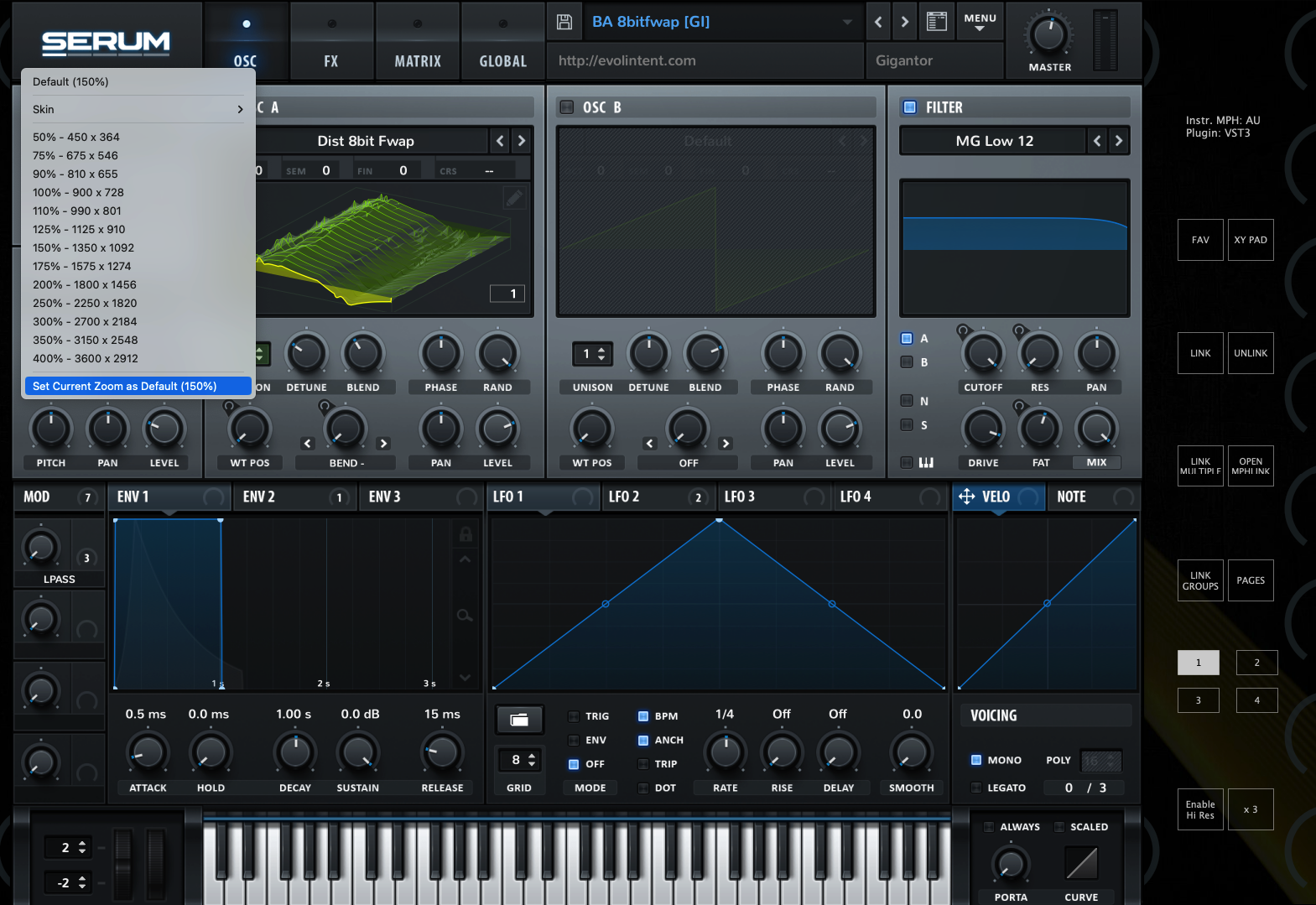Viewport: 1316px width, 905px height.
Task: Load next preset with right arrow
Action: coord(904,22)
